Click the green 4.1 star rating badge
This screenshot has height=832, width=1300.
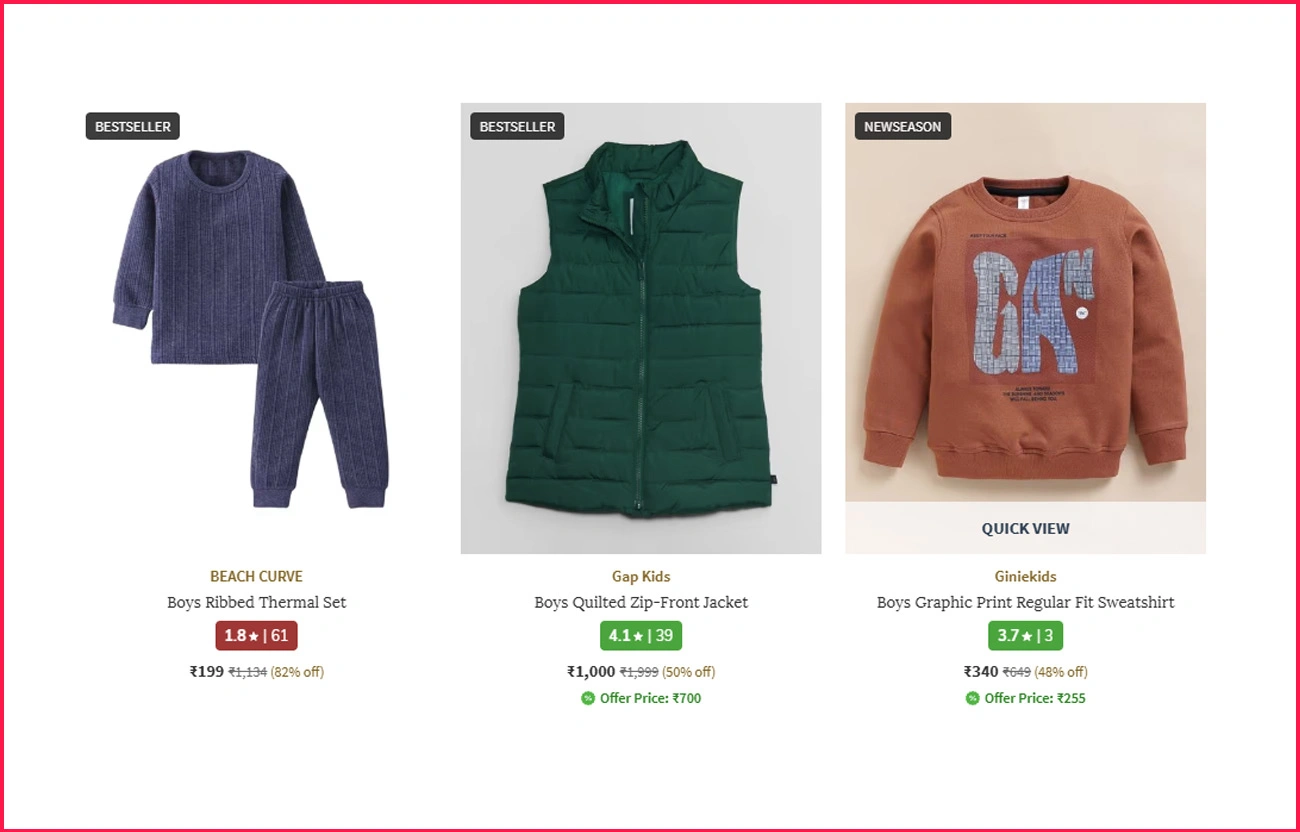pos(641,636)
